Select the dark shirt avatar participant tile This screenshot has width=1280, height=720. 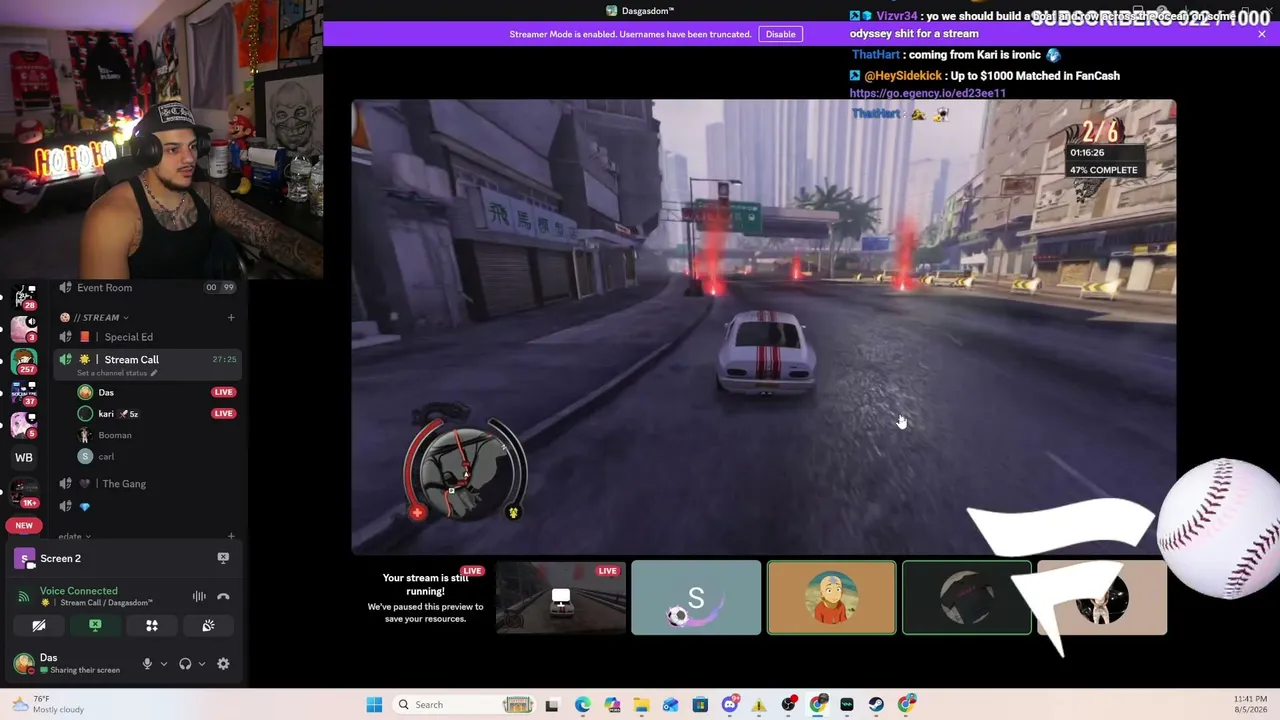pyautogui.click(x=966, y=598)
